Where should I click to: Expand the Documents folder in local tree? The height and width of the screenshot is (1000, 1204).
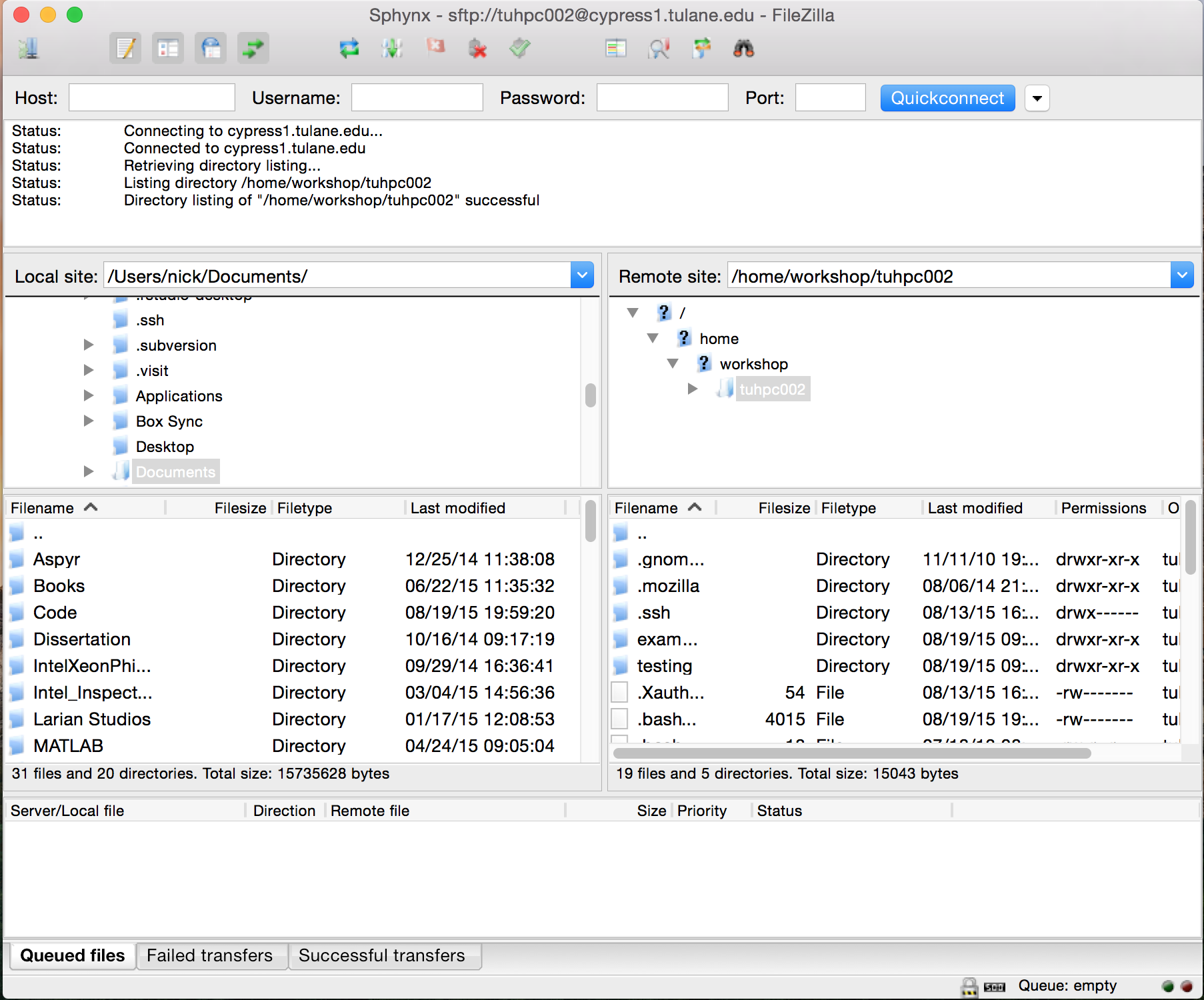[x=88, y=471]
